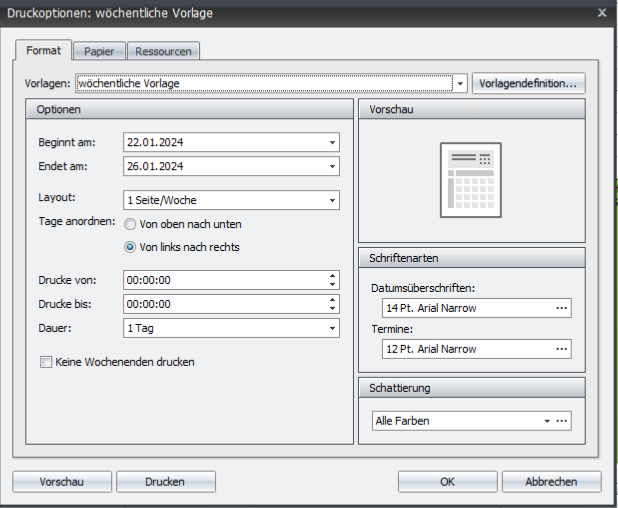Increase the Drucke von time value

(332, 276)
